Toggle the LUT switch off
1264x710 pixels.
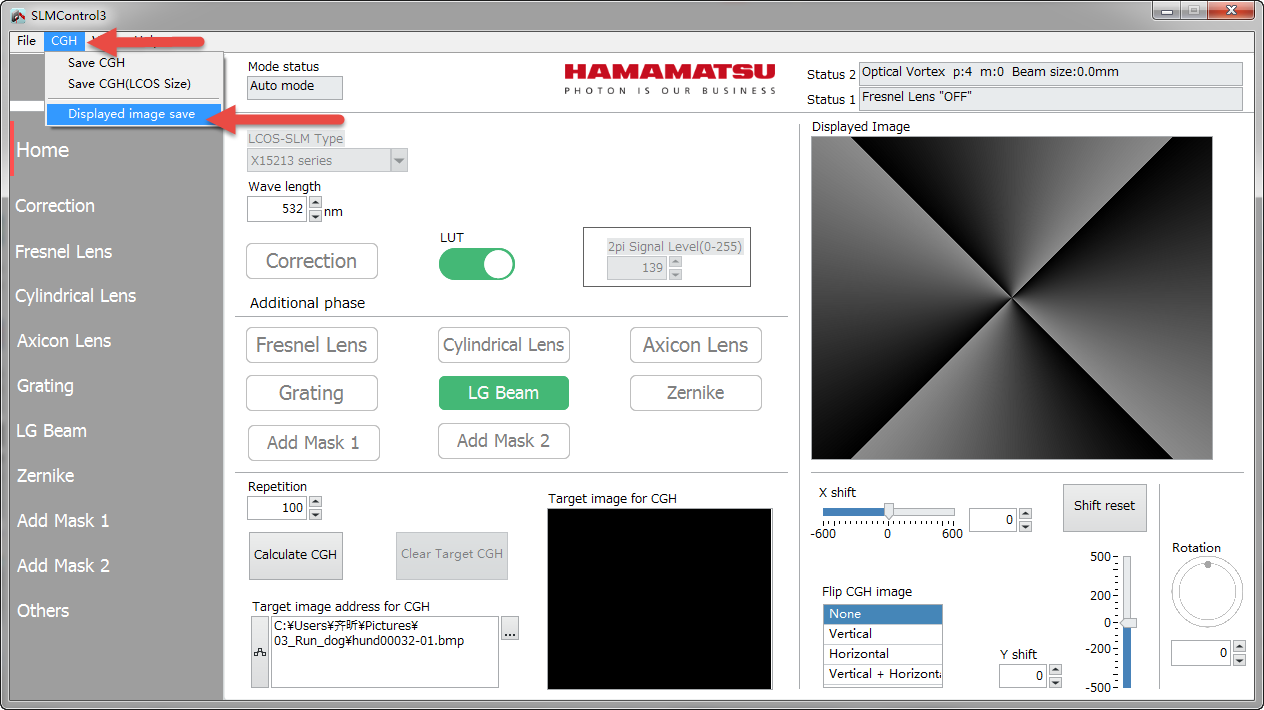(477, 264)
